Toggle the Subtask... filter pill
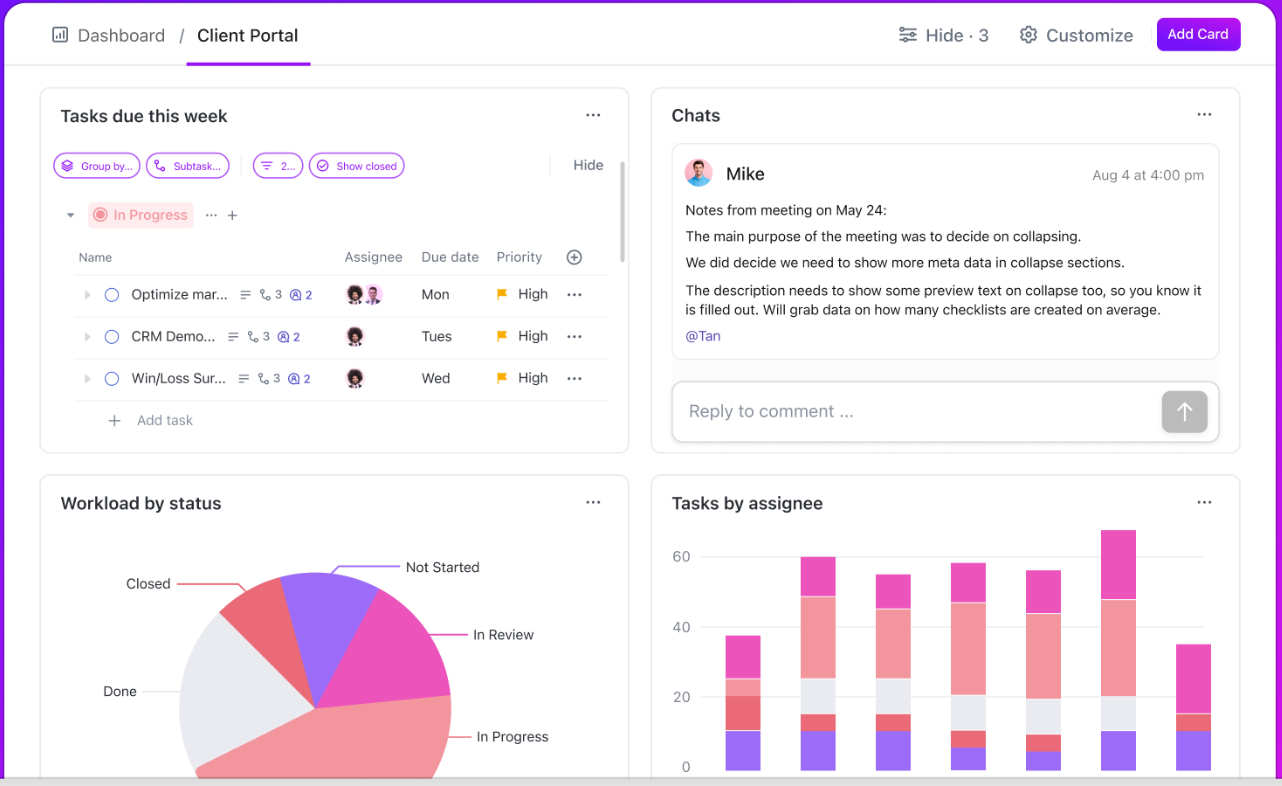The height and width of the screenshot is (786, 1282). (x=188, y=166)
